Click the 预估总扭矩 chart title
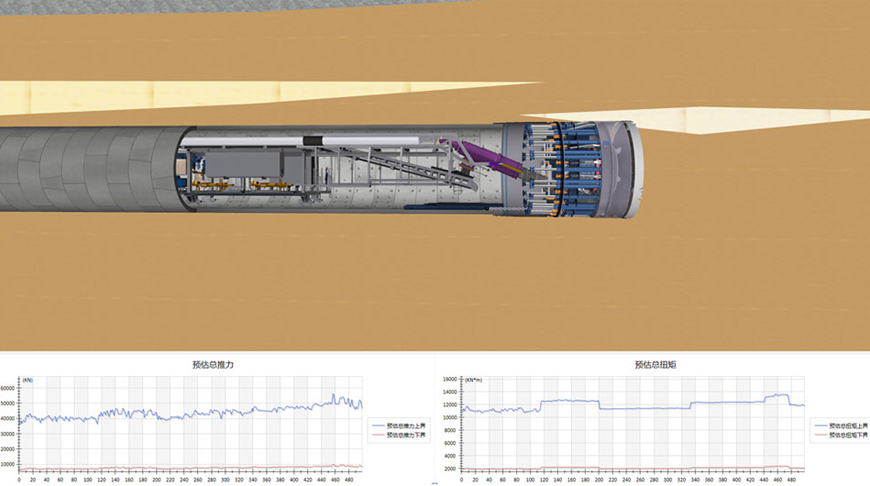 click(648, 365)
